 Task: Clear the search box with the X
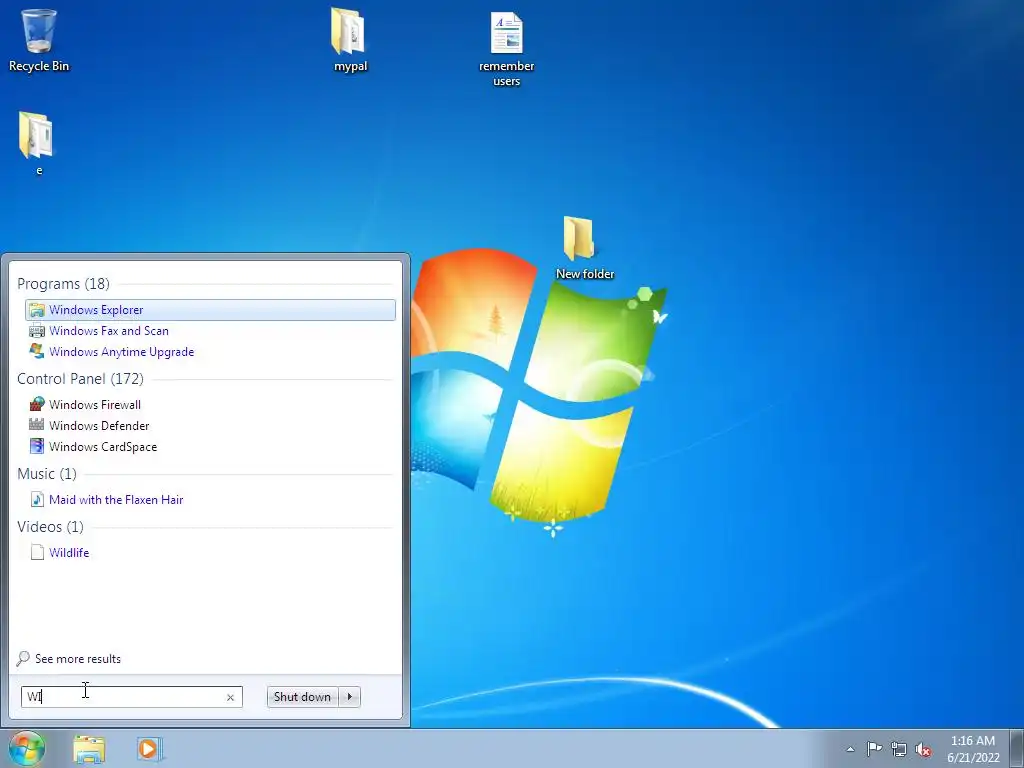tap(230, 697)
